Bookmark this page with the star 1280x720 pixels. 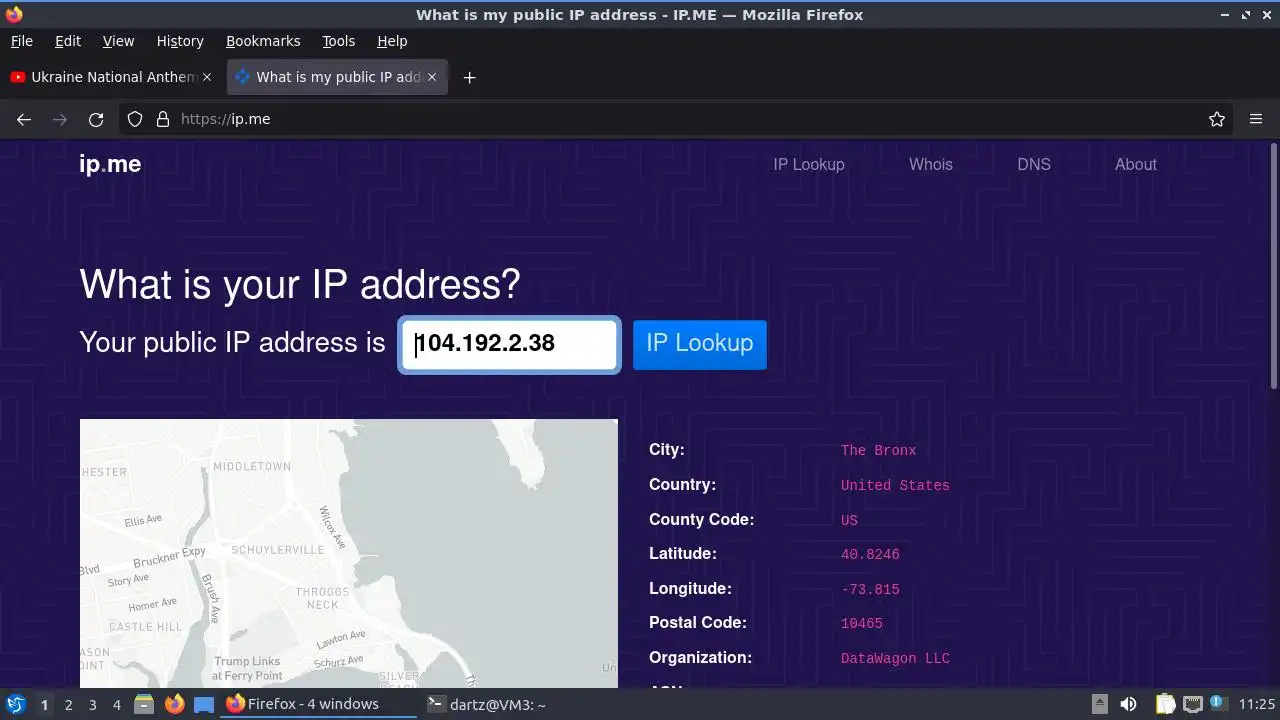tap(1217, 119)
